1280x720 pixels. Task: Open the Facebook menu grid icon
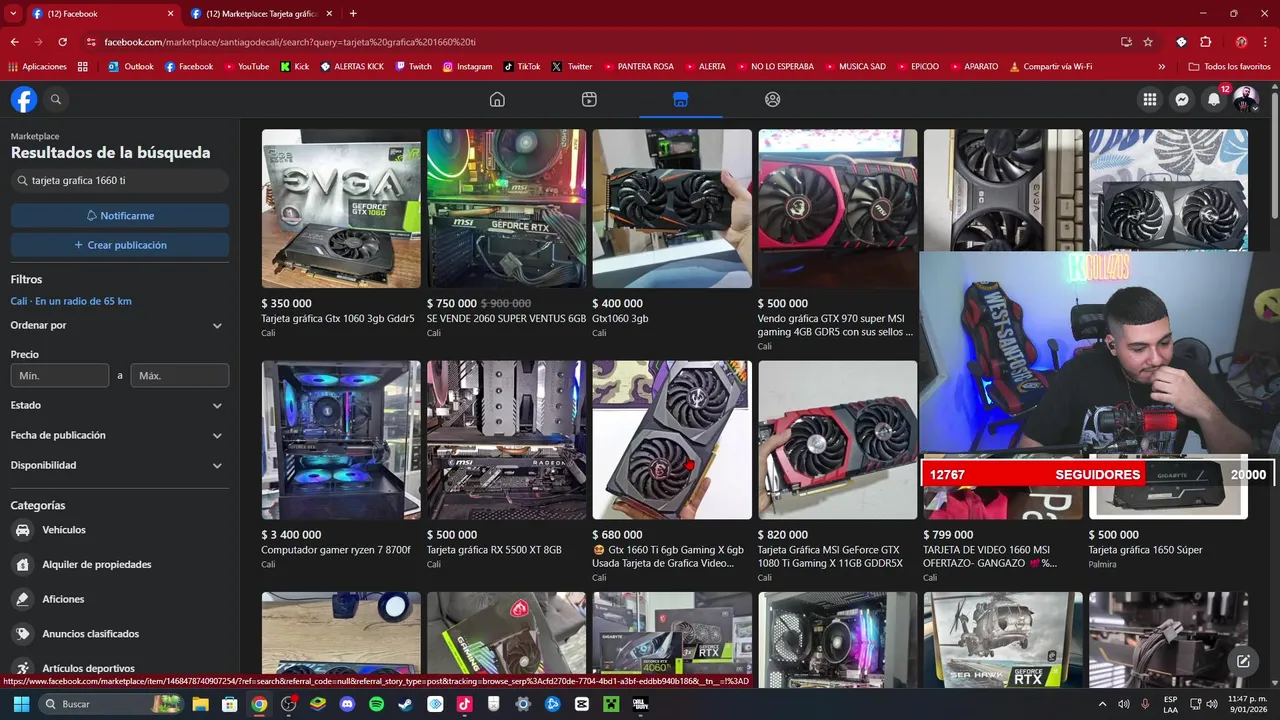[1150, 99]
